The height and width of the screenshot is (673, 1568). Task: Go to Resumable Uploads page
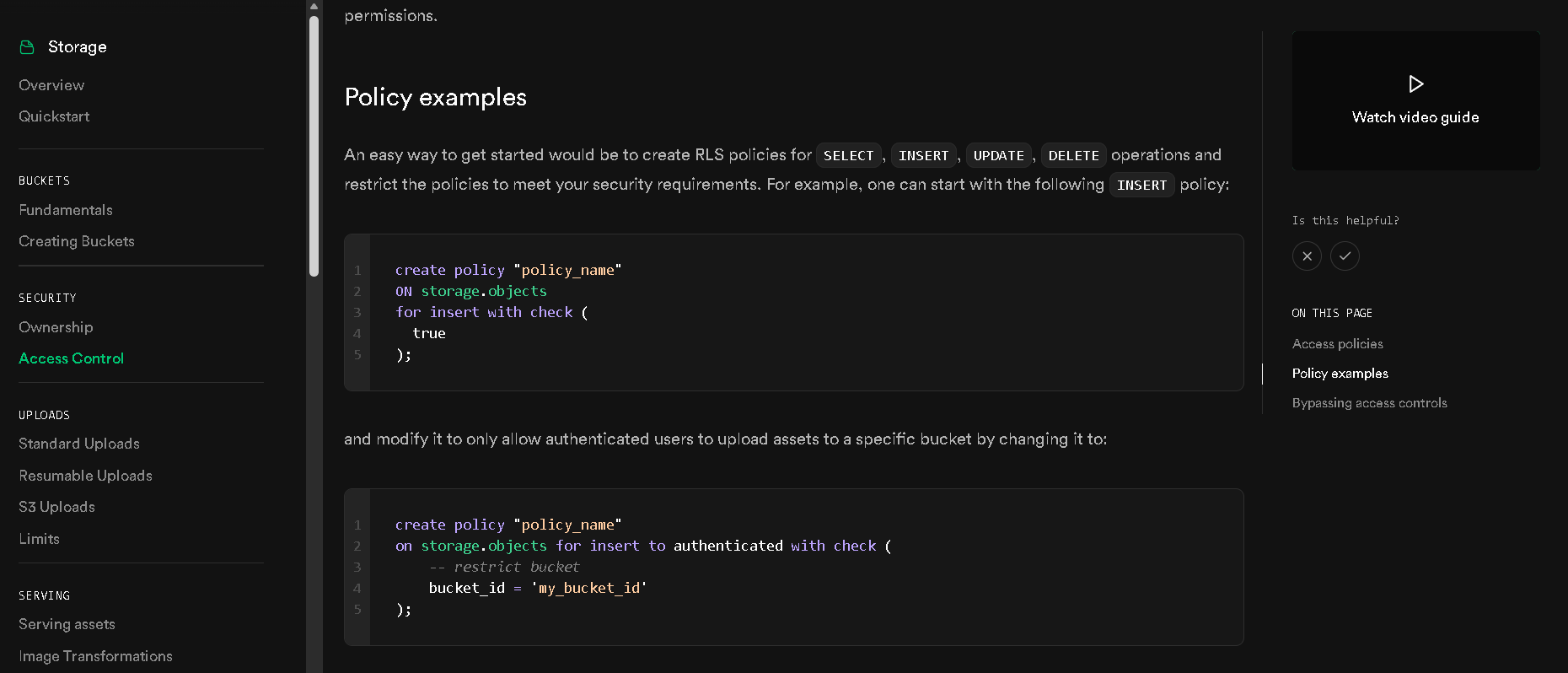[x=85, y=476]
